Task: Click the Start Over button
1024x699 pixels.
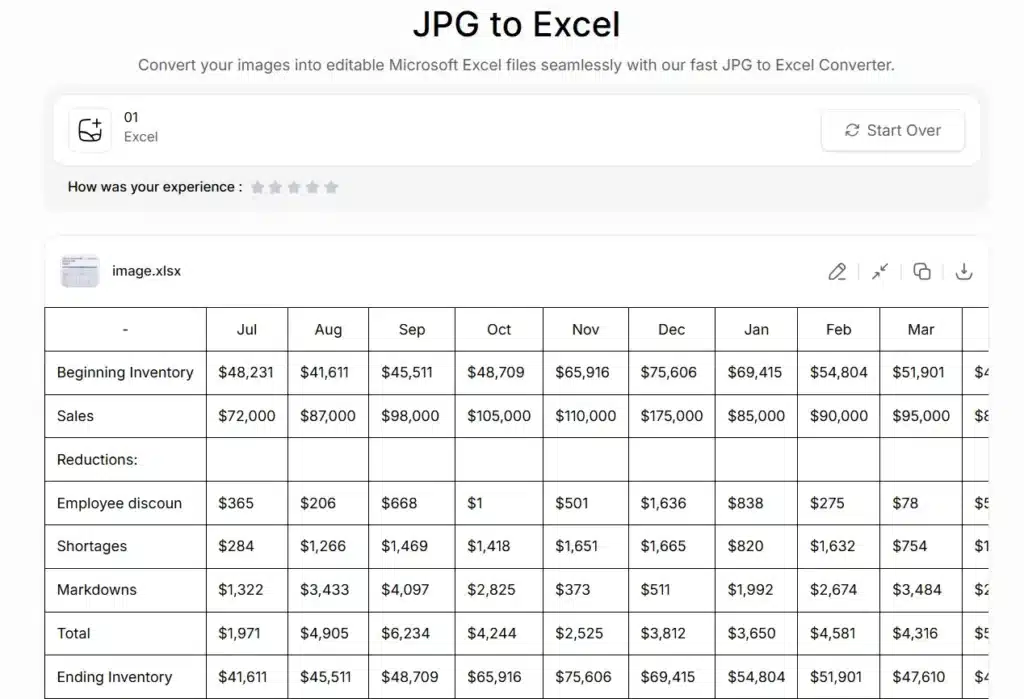Action: [x=892, y=130]
